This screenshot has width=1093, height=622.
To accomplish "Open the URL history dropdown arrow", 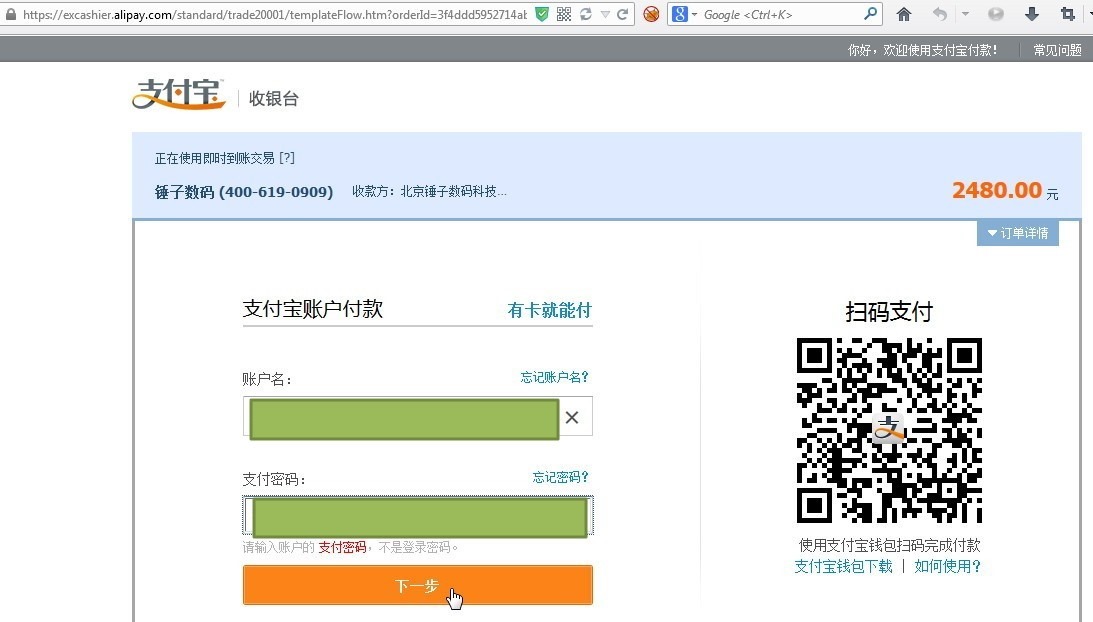I will [x=605, y=15].
